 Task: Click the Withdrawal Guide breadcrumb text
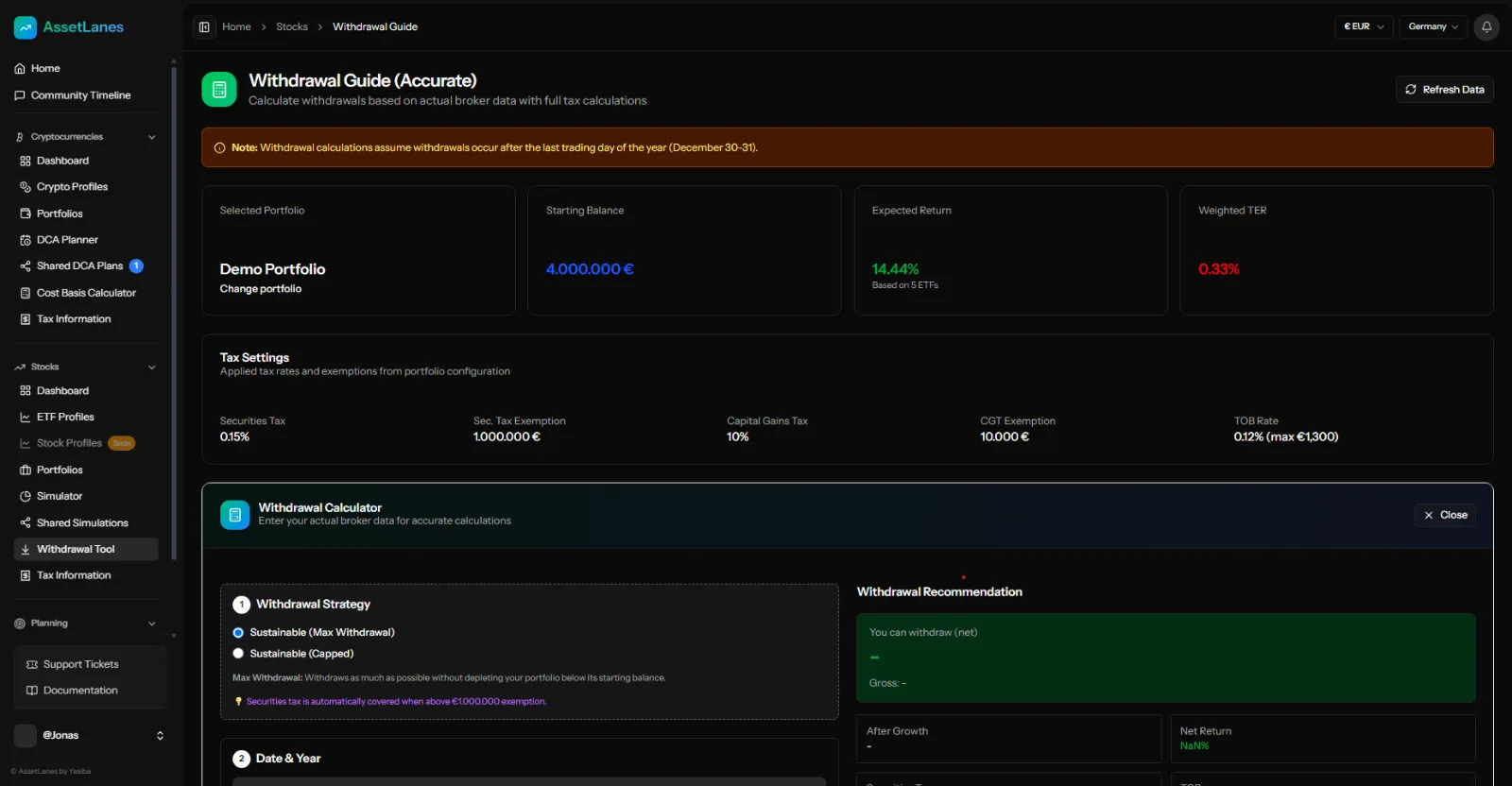point(375,26)
